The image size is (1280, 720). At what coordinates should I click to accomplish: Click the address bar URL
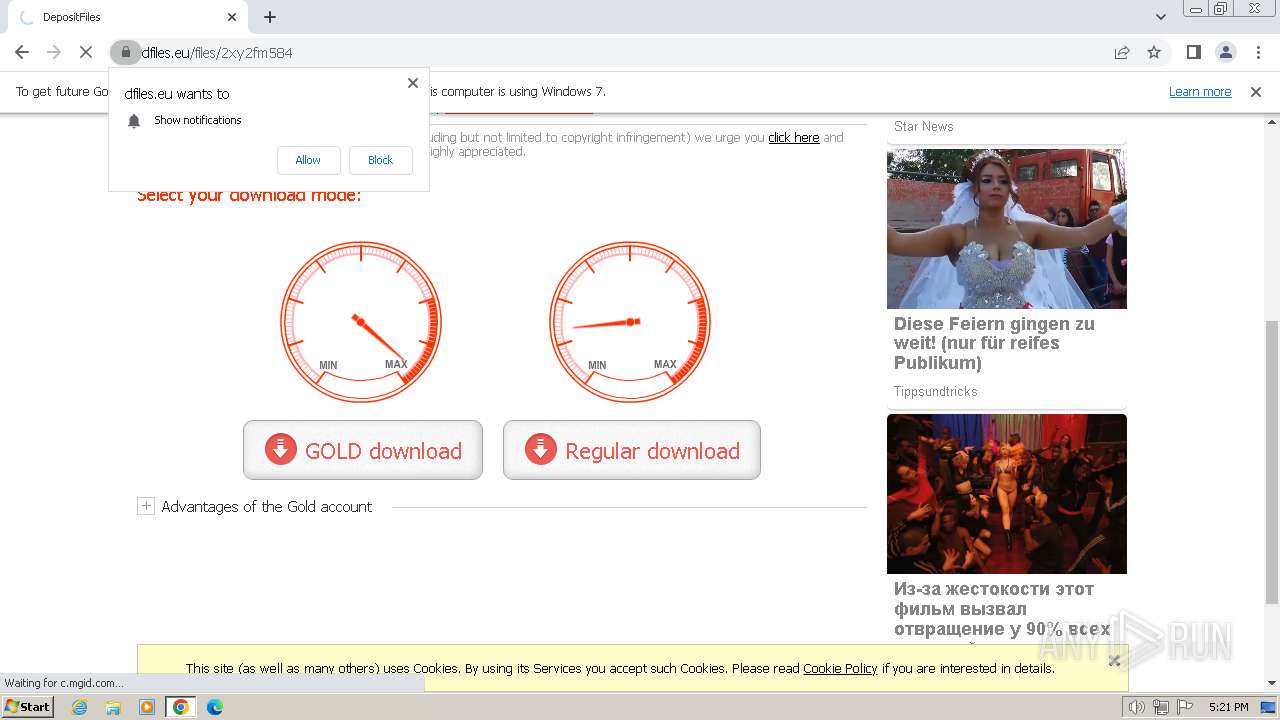[216, 53]
